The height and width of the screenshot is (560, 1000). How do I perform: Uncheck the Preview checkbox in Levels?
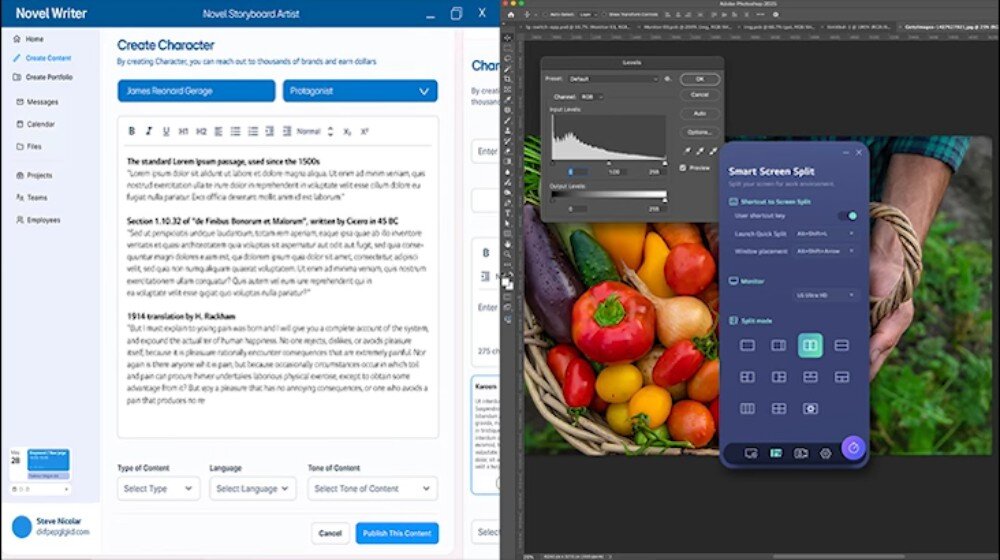[683, 168]
